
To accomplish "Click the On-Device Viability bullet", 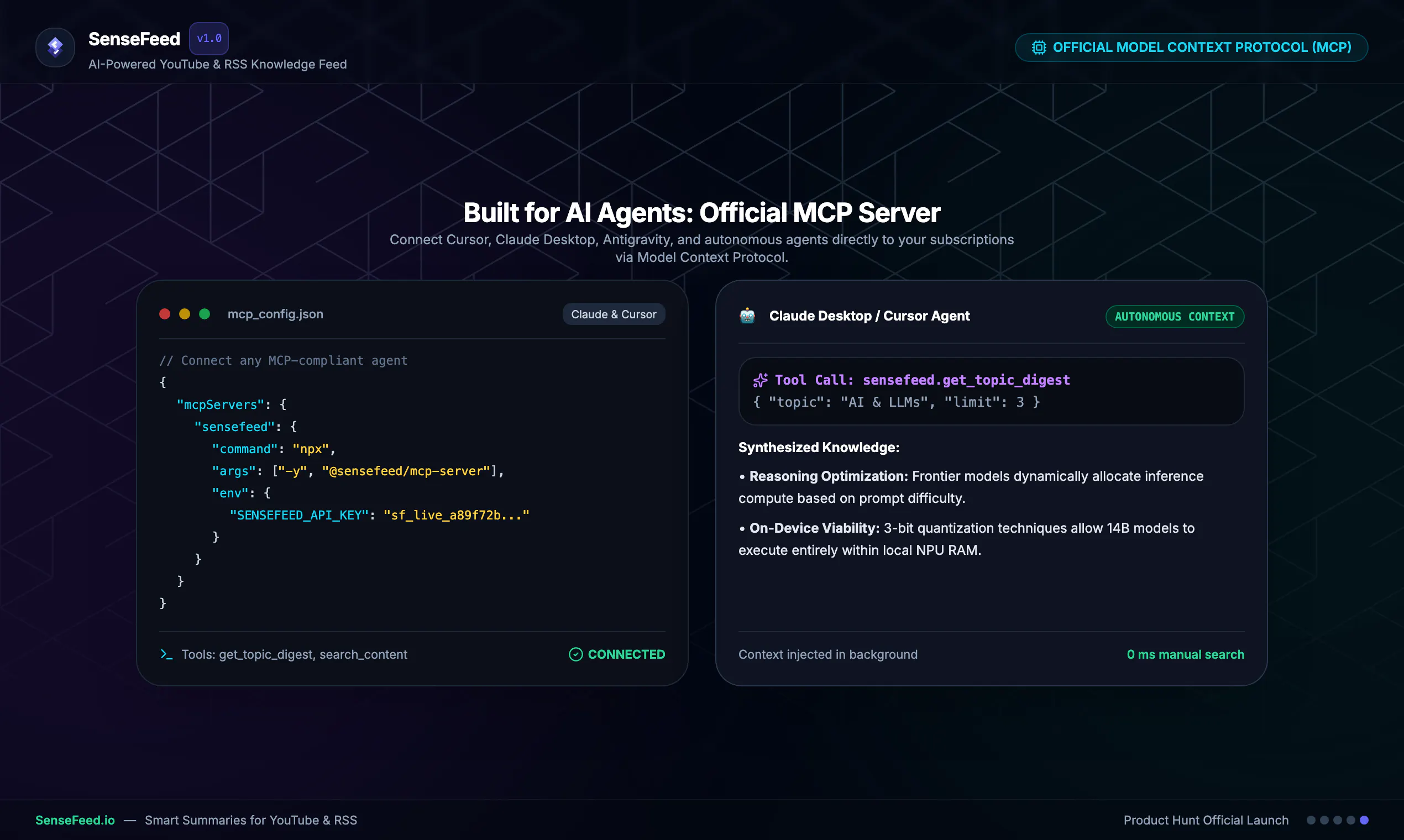I will pos(966,539).
